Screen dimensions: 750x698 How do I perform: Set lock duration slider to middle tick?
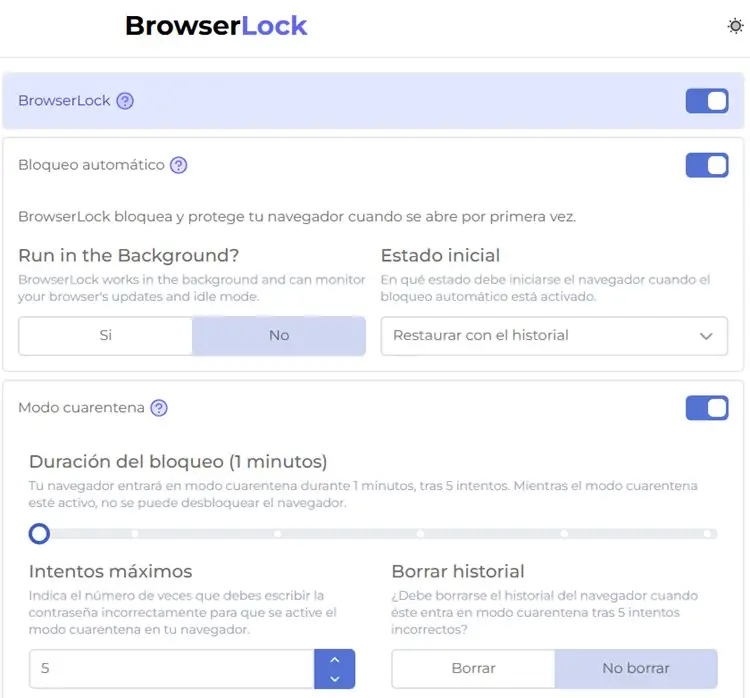pos(420,533)
